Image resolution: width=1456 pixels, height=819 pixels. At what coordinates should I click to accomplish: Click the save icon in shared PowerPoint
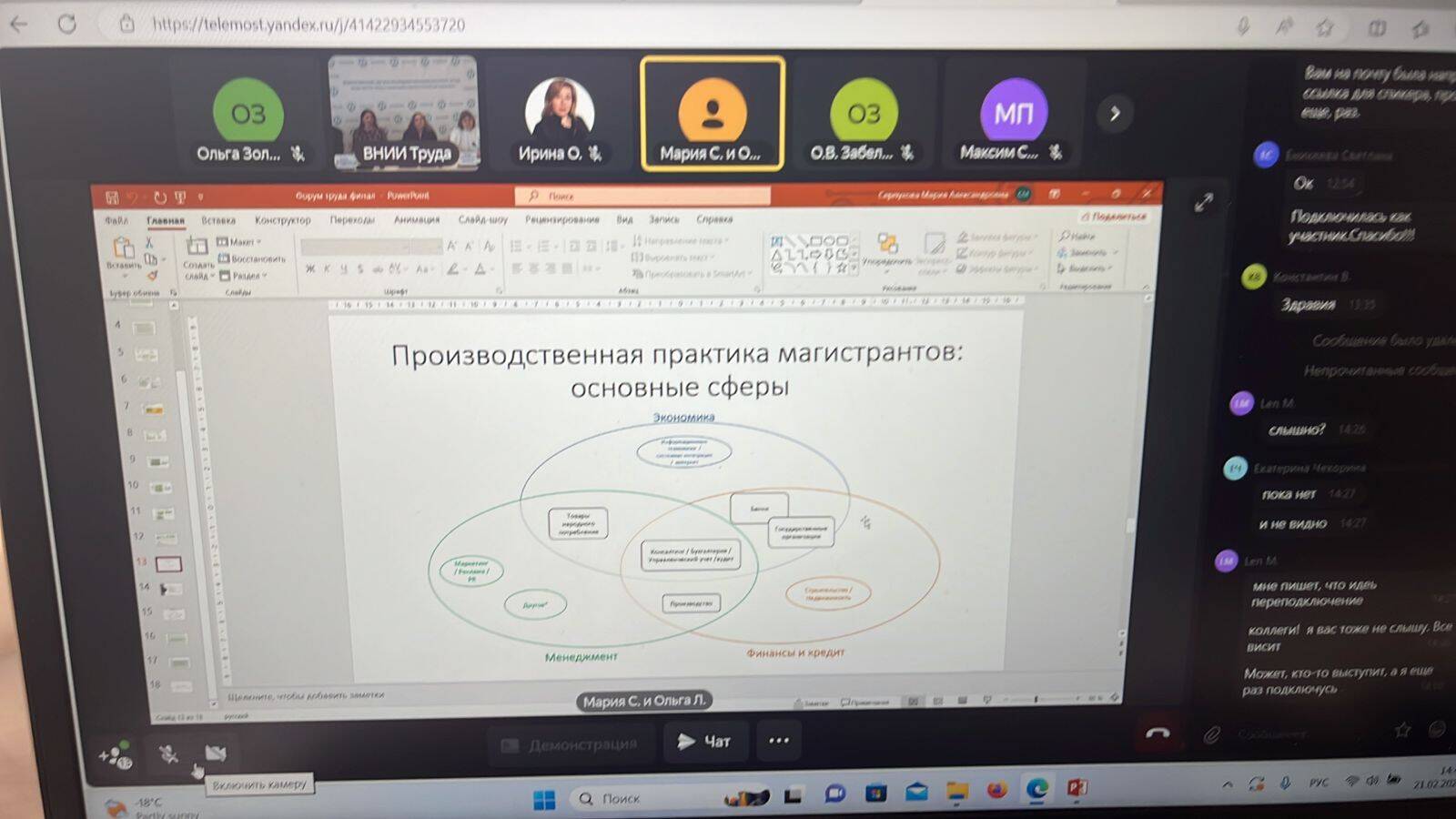[112, 197]
